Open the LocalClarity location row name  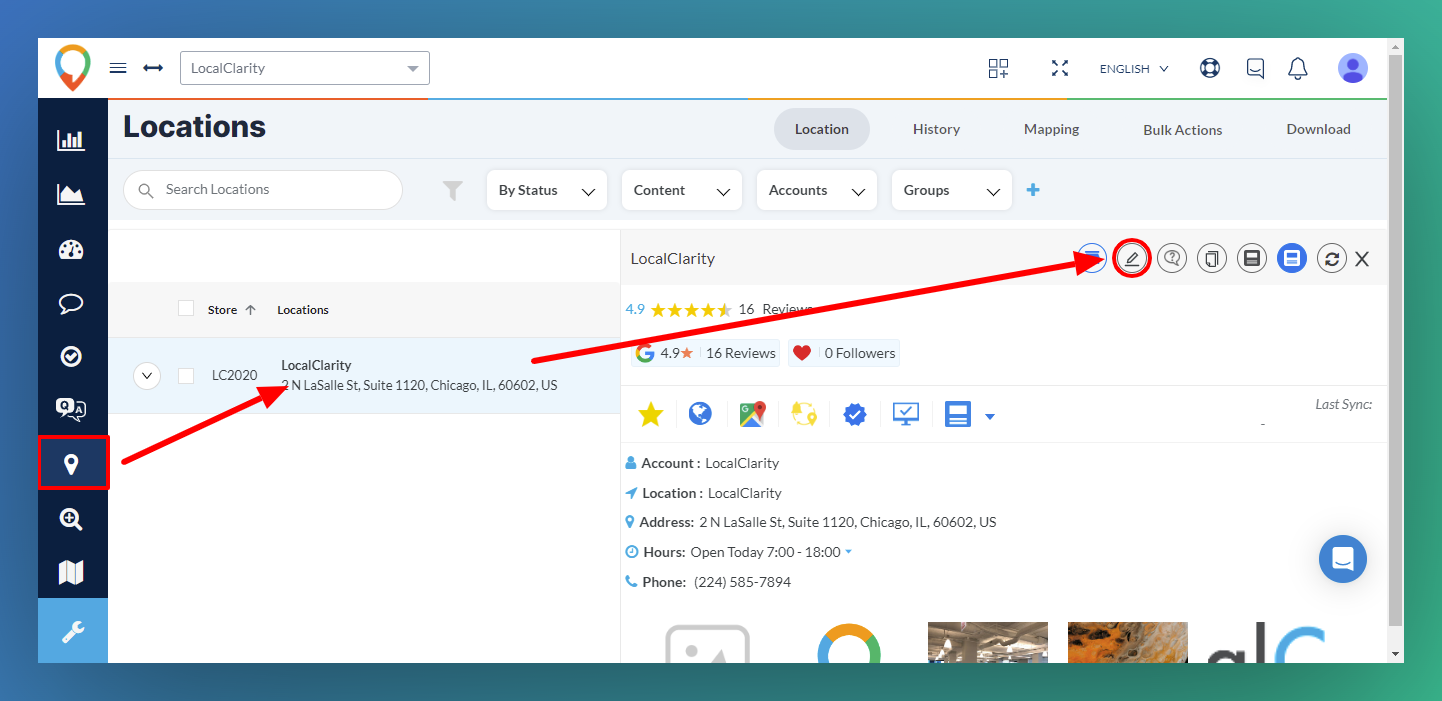316,365
